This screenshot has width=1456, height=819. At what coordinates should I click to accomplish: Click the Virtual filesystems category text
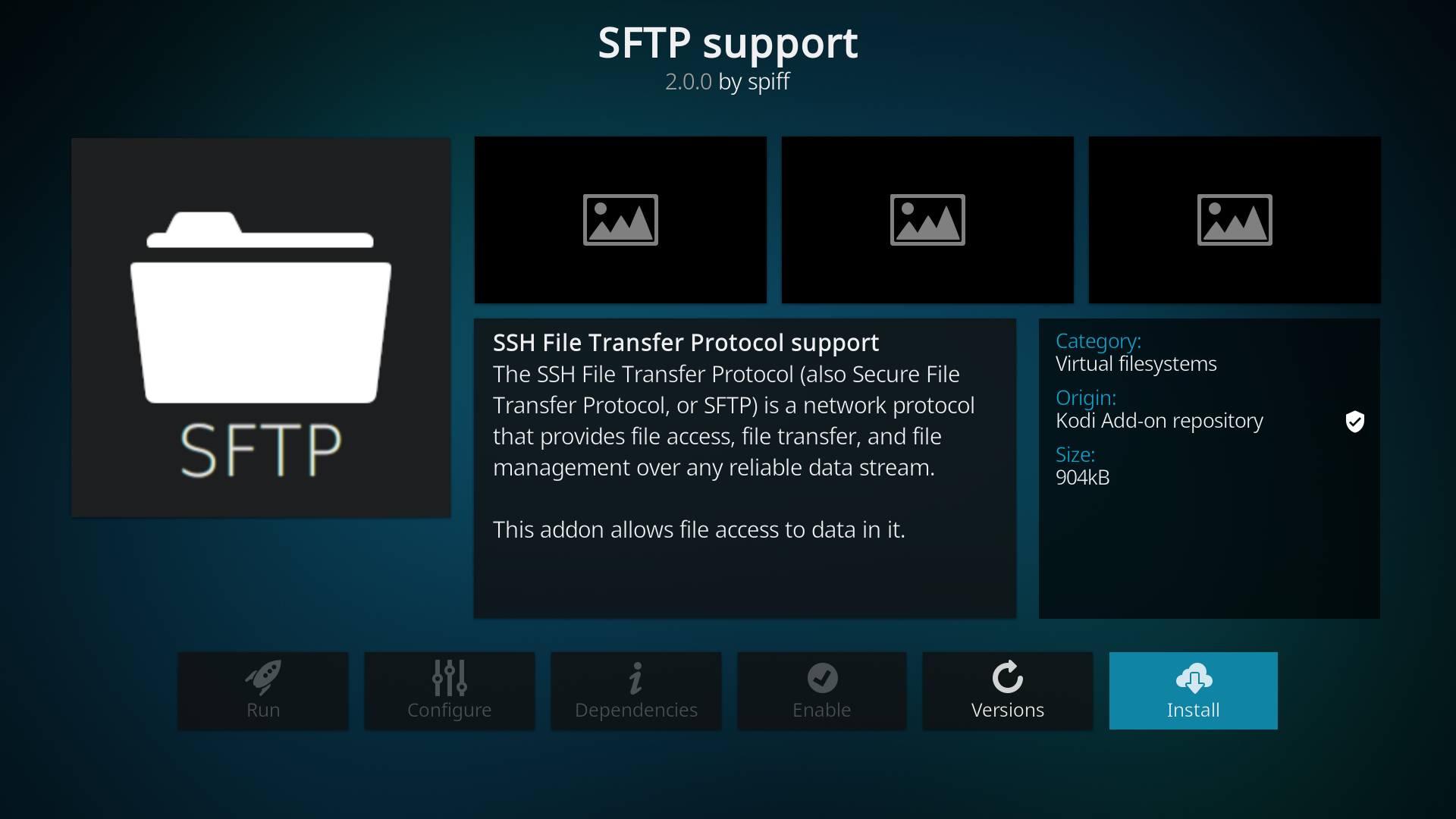click(x=1136, y=364)
